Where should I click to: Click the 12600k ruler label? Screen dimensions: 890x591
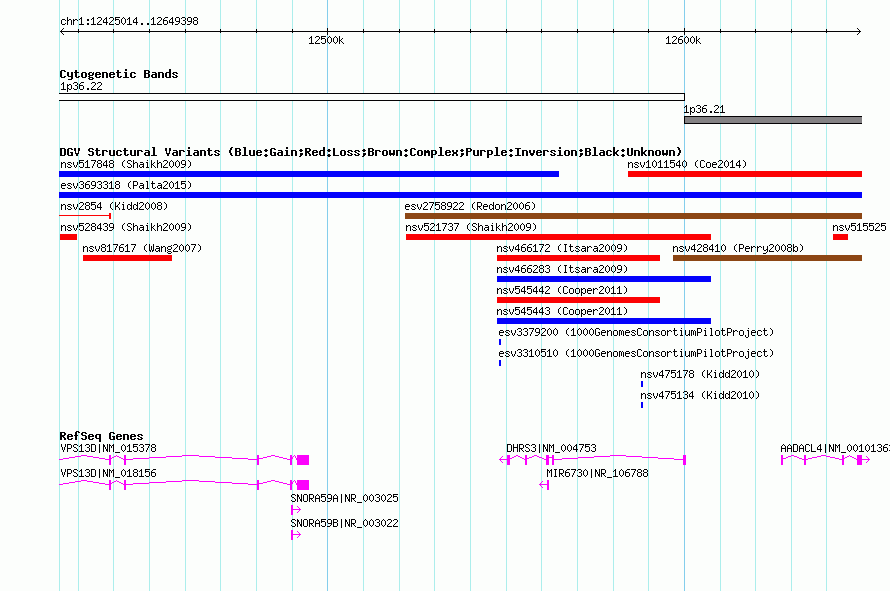click(683, 40)
